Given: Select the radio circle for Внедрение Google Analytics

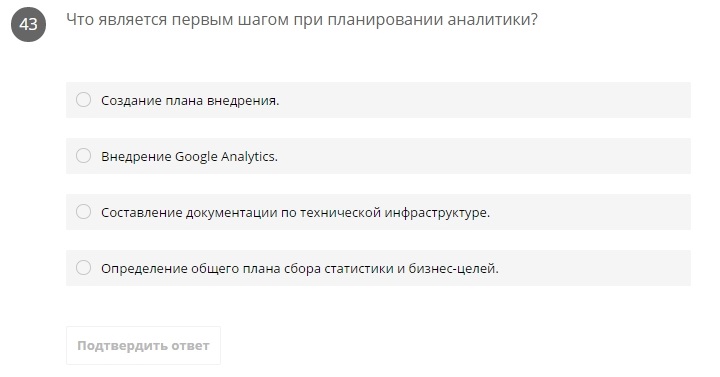Looking at the screenshot, I should [84, 156].
